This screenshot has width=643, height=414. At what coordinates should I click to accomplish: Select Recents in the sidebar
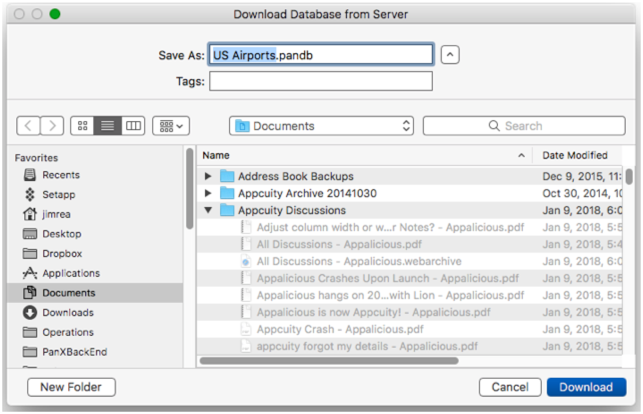[x=61, y=175]
